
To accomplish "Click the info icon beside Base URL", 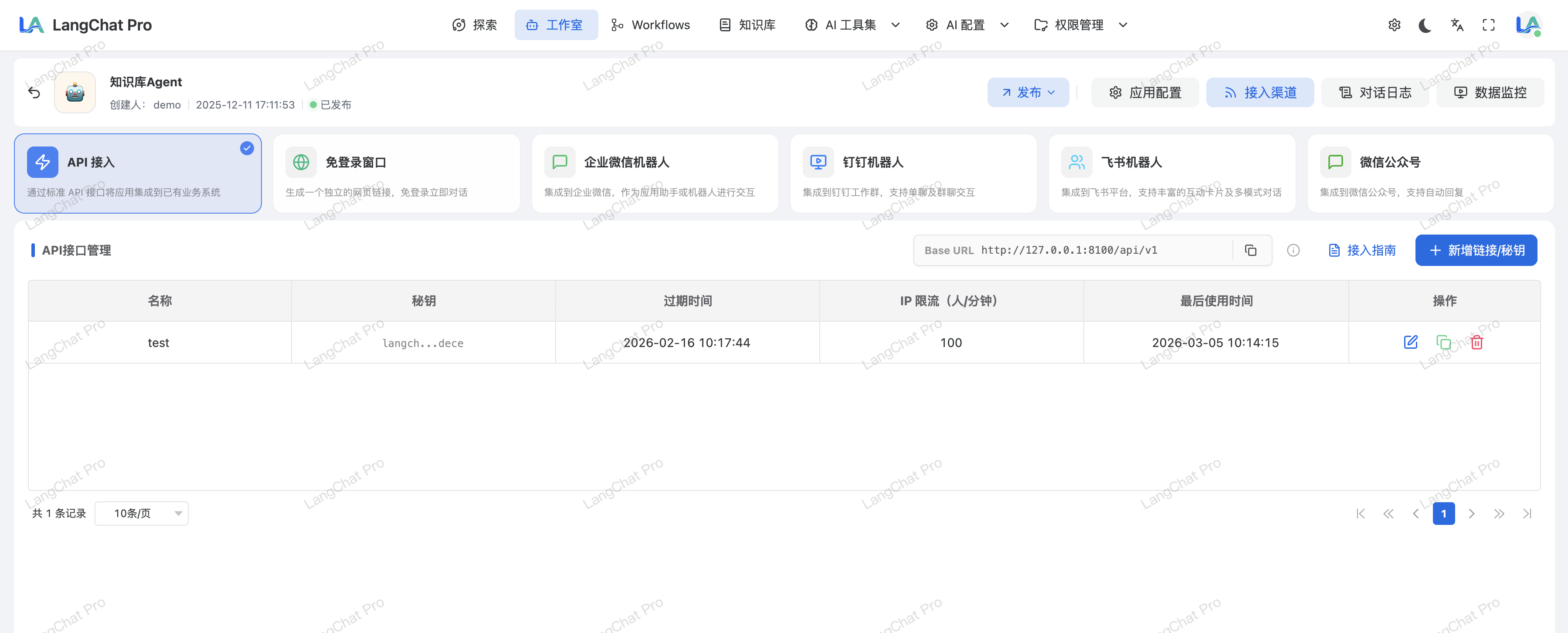I will point(1293,250).
